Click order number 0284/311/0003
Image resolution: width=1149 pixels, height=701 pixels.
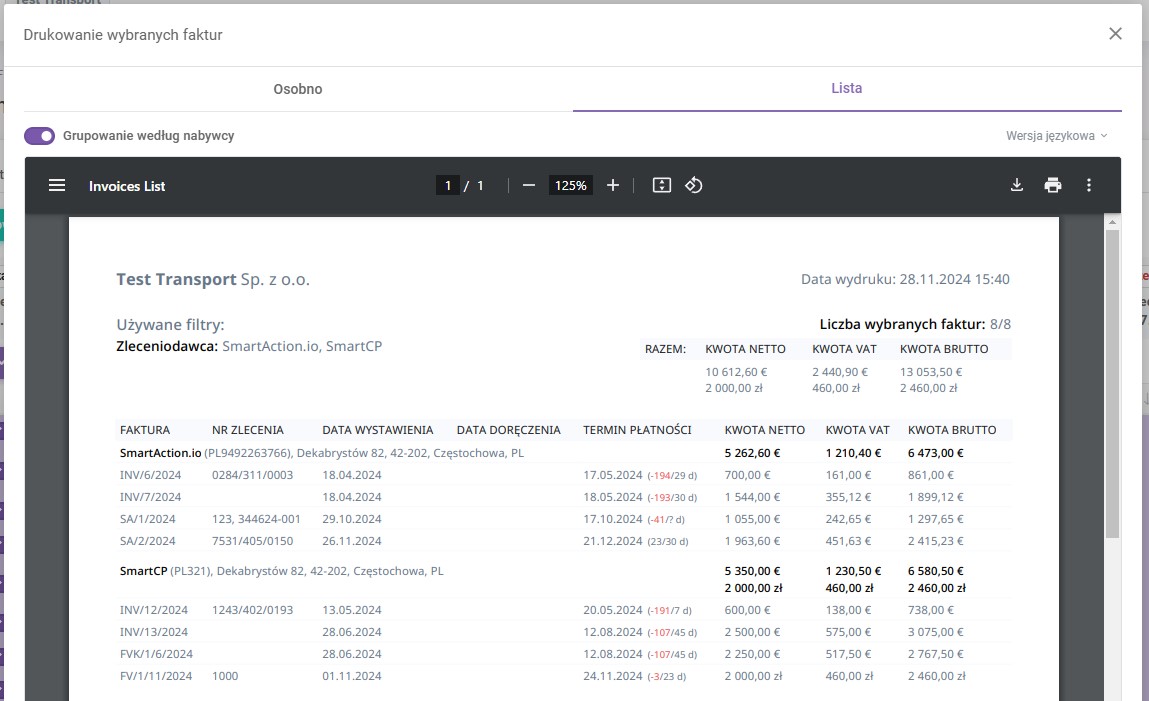[x=252, y=475]
